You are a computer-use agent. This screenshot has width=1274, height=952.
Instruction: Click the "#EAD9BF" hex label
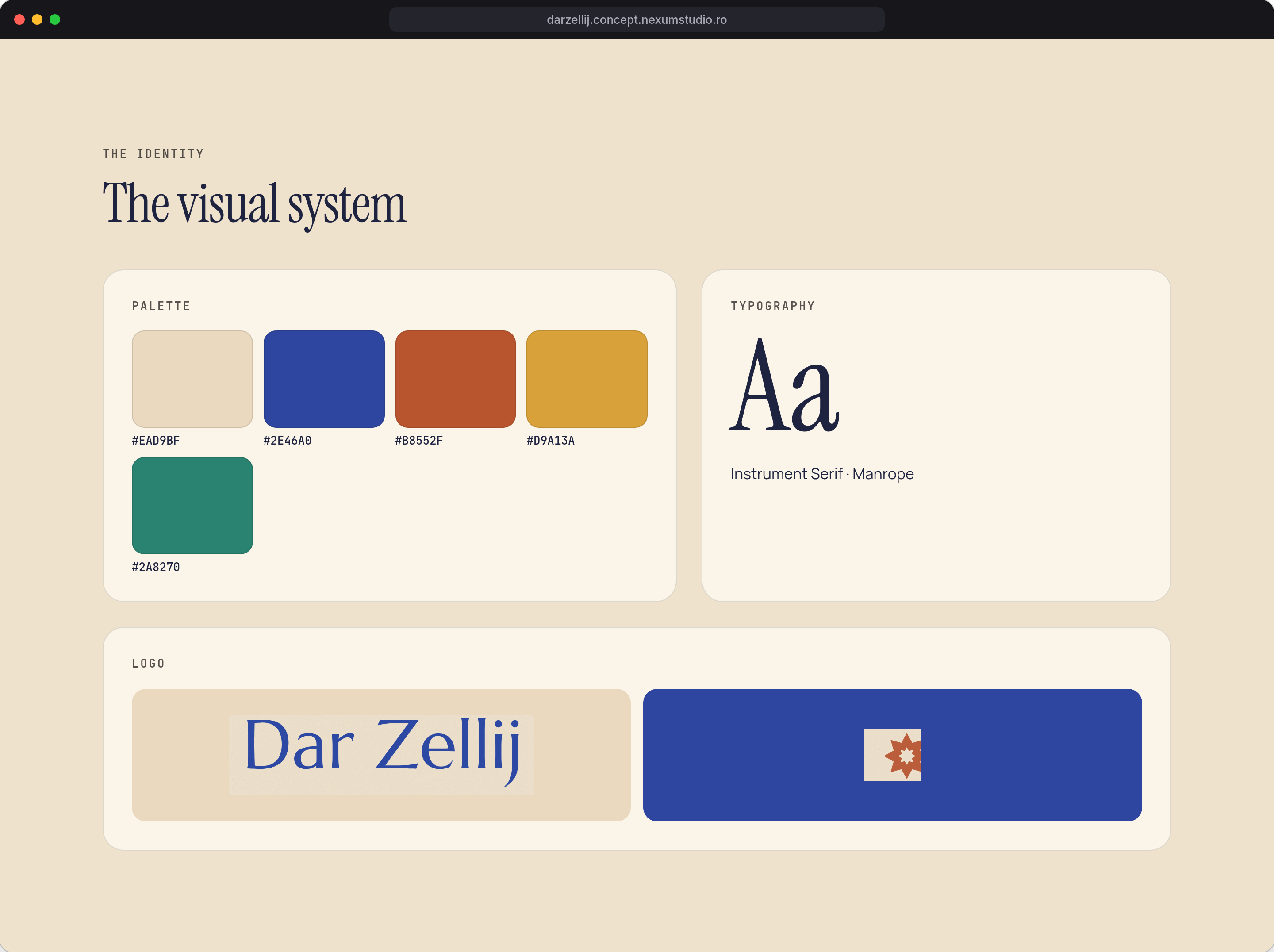click(156, 441)
